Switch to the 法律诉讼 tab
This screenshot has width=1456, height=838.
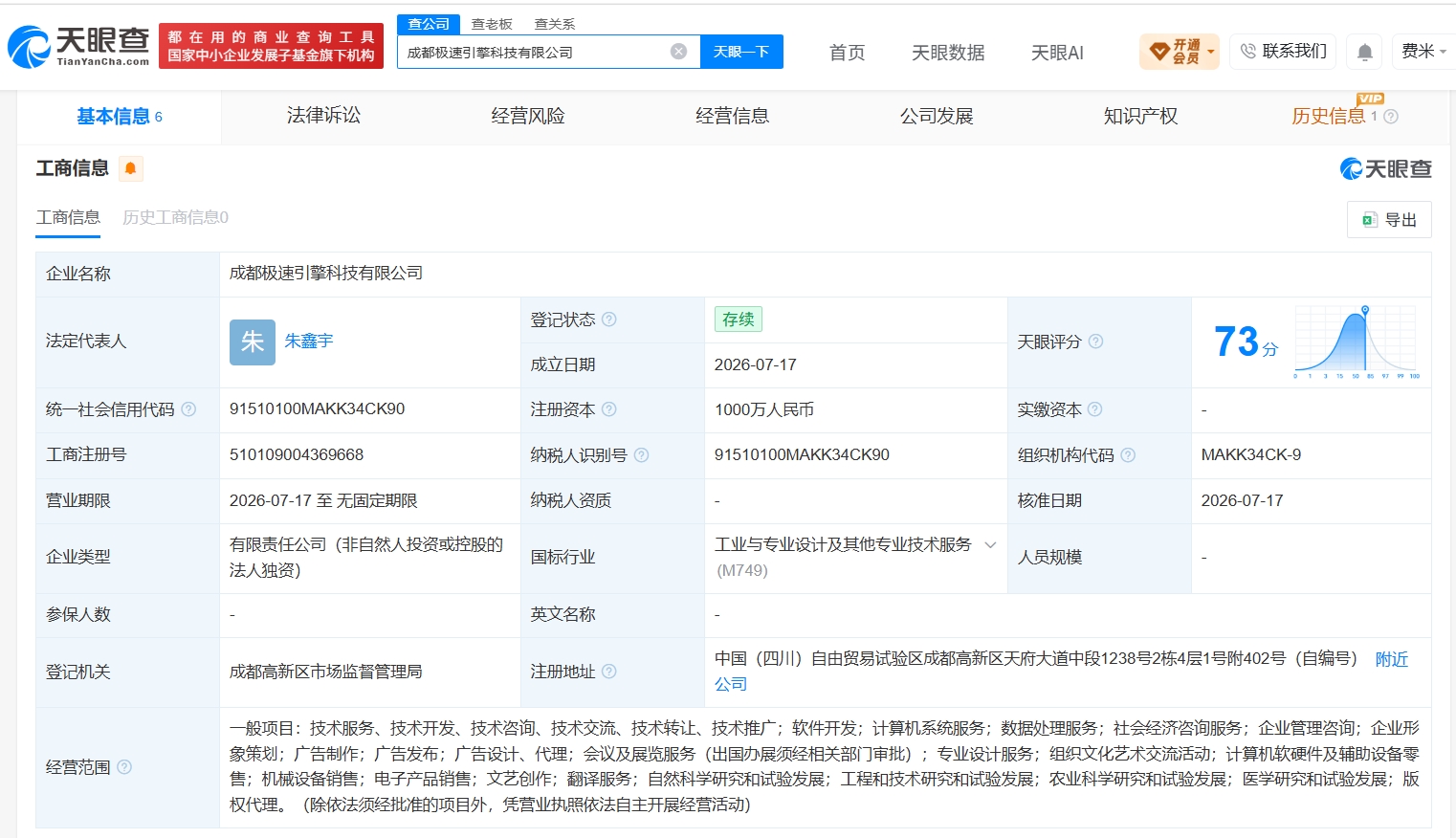click(x=323, y=116)
